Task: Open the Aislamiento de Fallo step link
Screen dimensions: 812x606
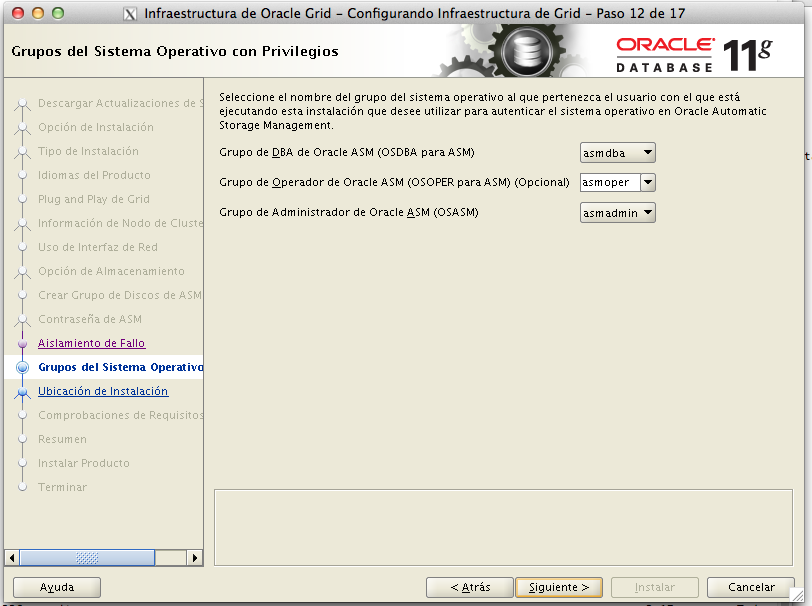Action: tap(91, 343)
